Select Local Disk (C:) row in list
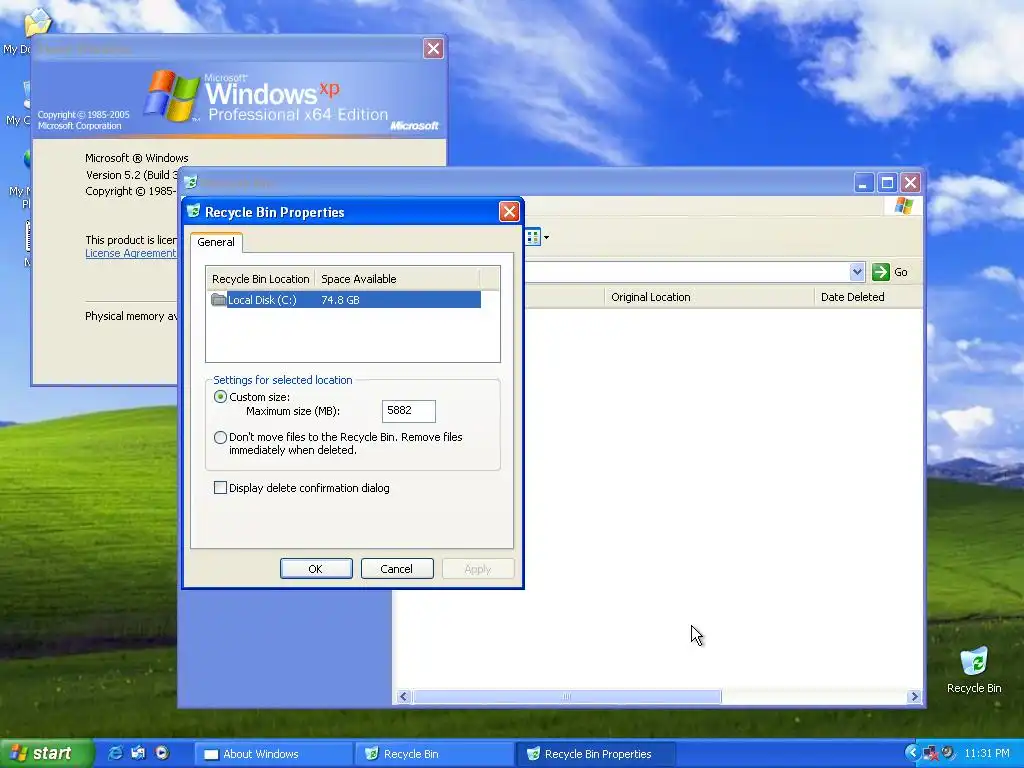The width and height of the screenshot is (1024, 768). point(346,300)
